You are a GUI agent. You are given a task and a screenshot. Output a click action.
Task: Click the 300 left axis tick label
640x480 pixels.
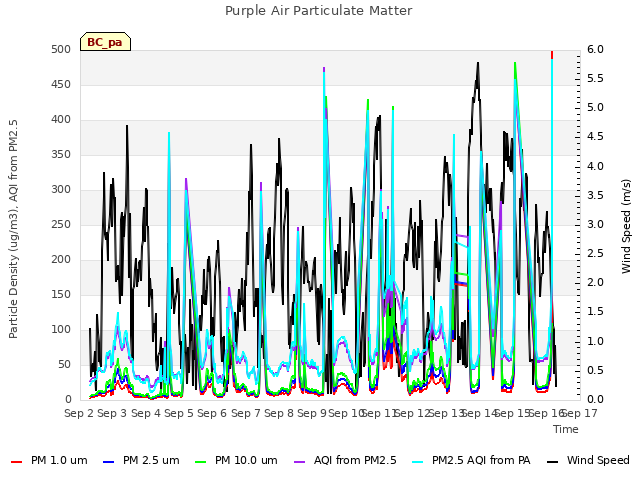61,190
